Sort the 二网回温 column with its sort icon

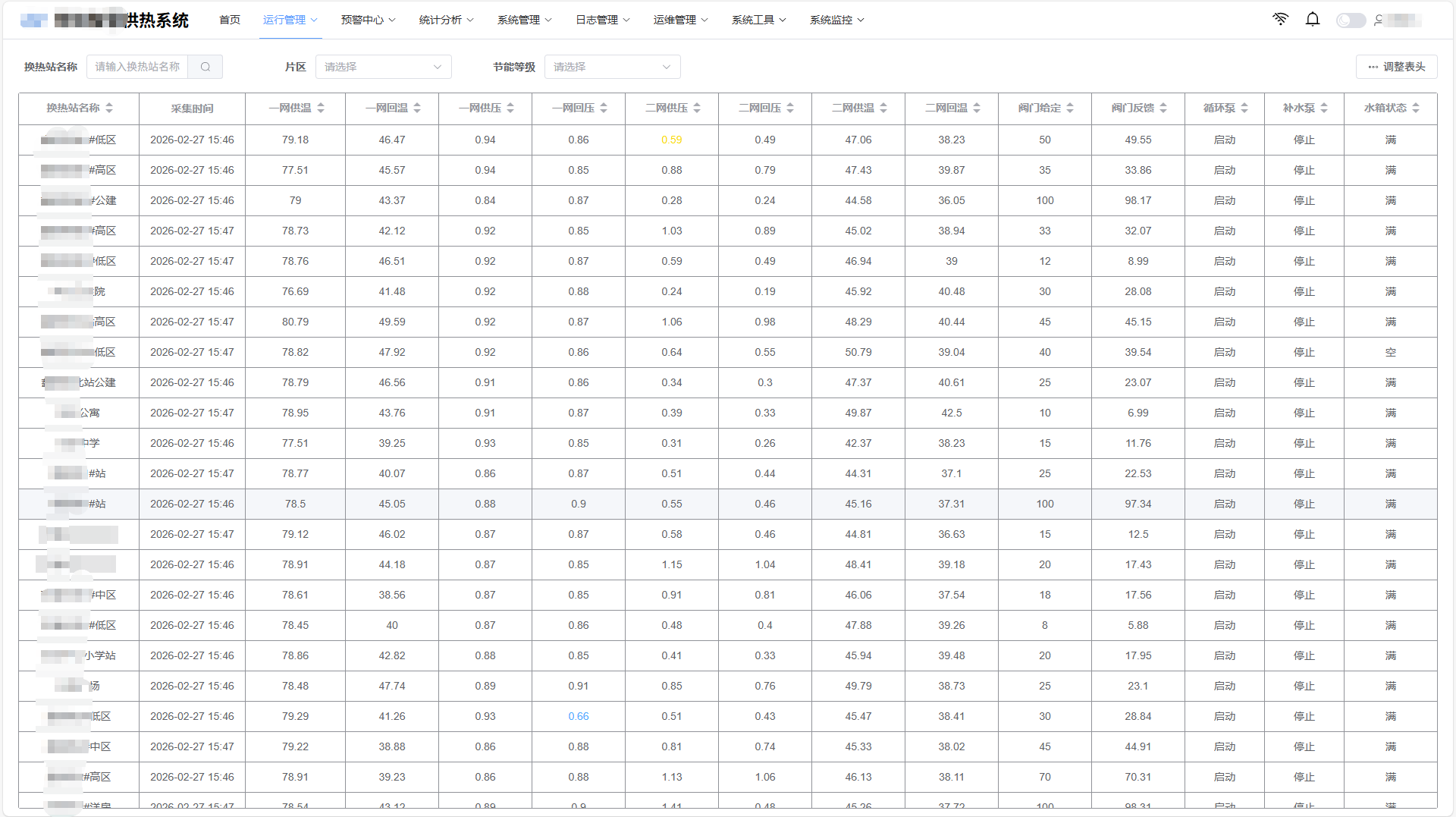(x=977, y=108)
